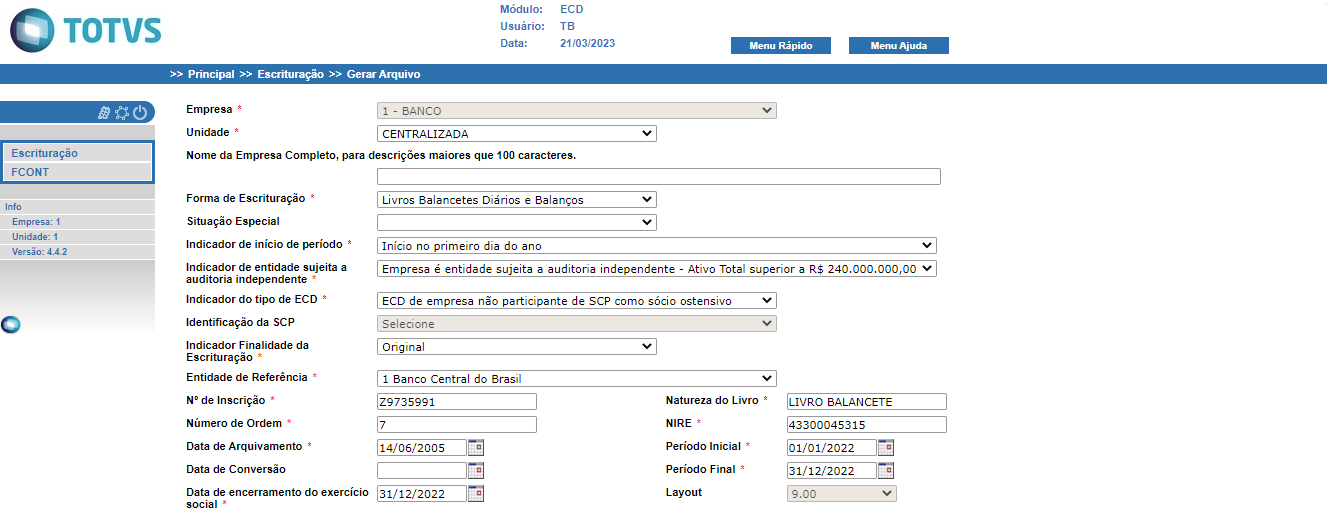Click the TOTVS logo
The image size is (1327, 521).
[x=86, y=30]
